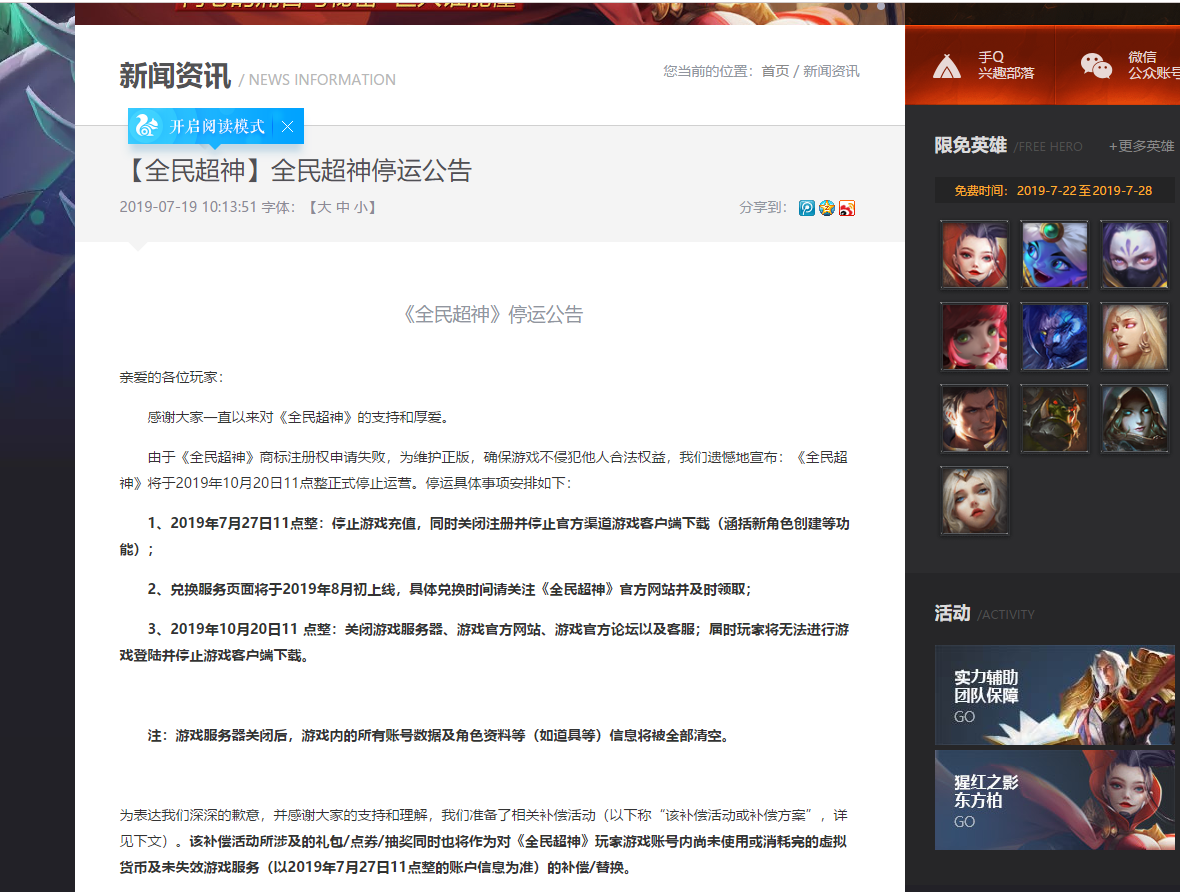Viewport: 1180px width, 892px height.
Task: Open 猩红之影 东方柏 activity banner
Action: [1054, 799]
